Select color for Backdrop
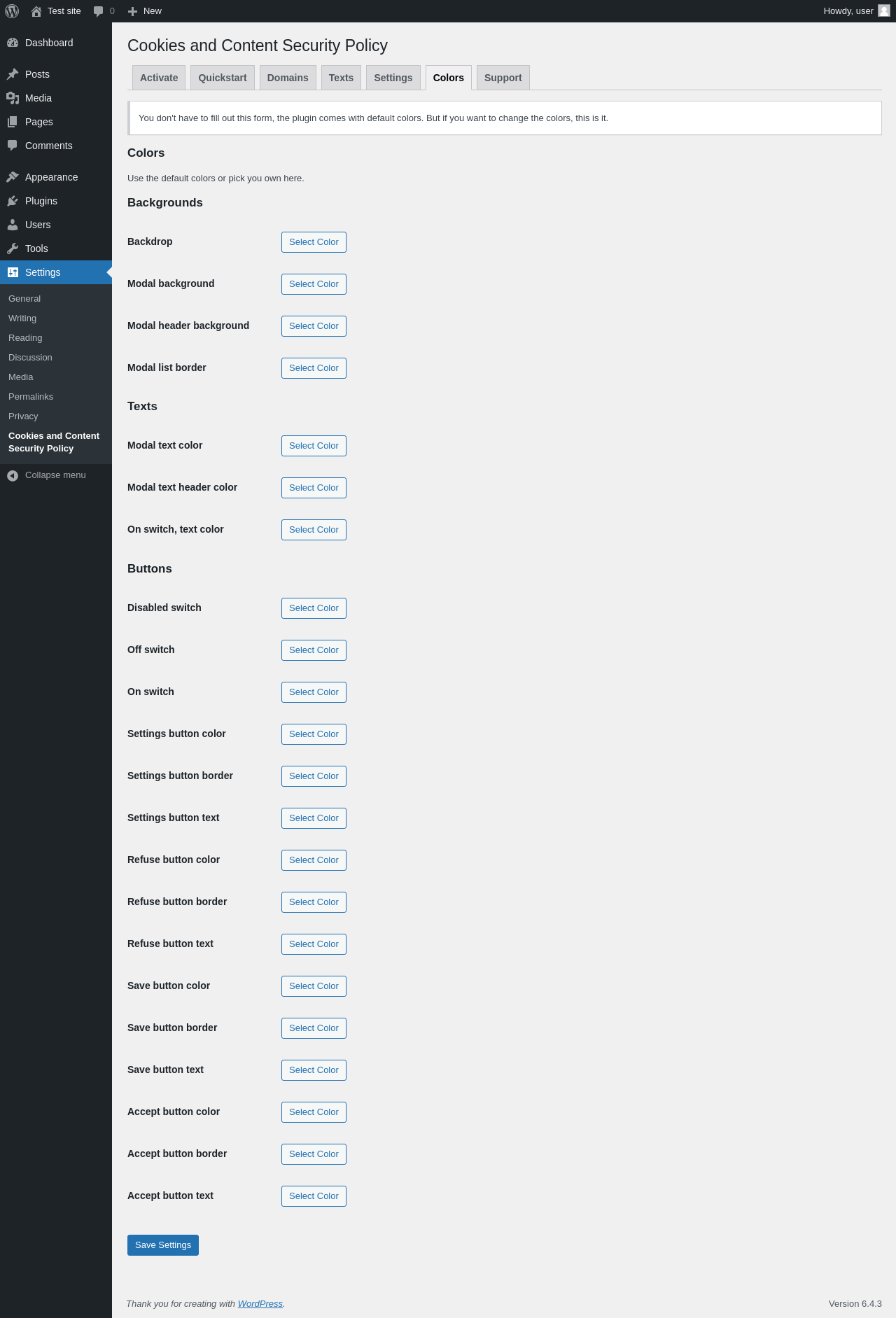Screen dimensions: 896x1318 pos(314,242)
